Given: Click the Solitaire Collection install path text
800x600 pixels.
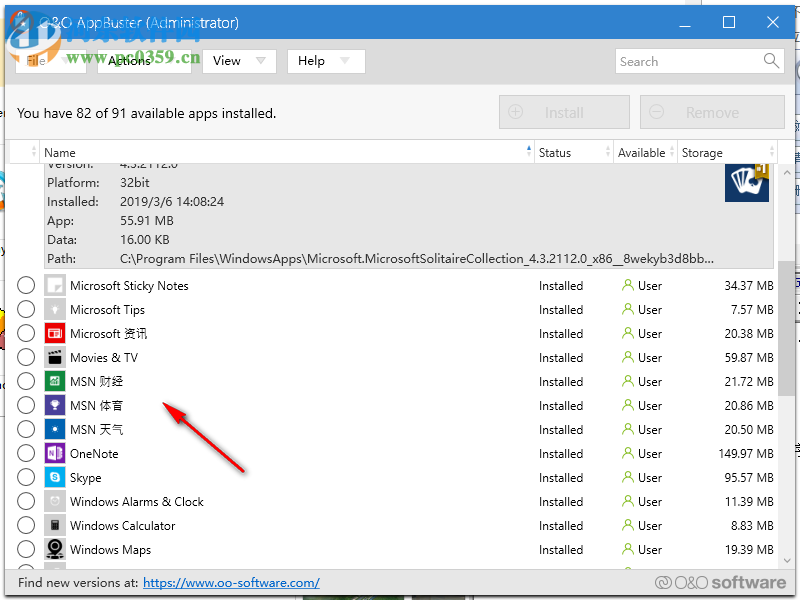Looking at the screenshot, I should (417, 259).
